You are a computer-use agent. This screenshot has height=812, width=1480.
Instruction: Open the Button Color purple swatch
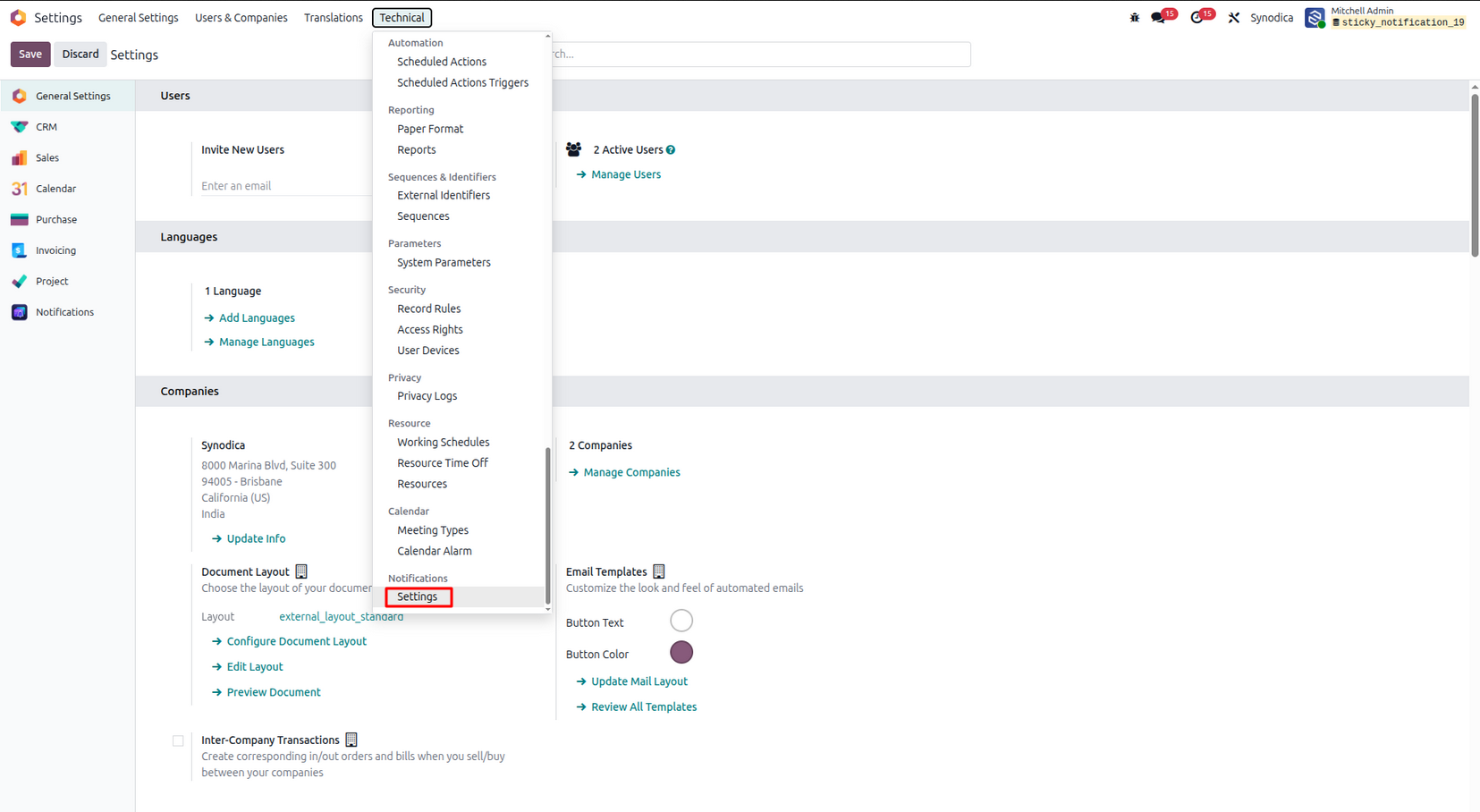681,653
